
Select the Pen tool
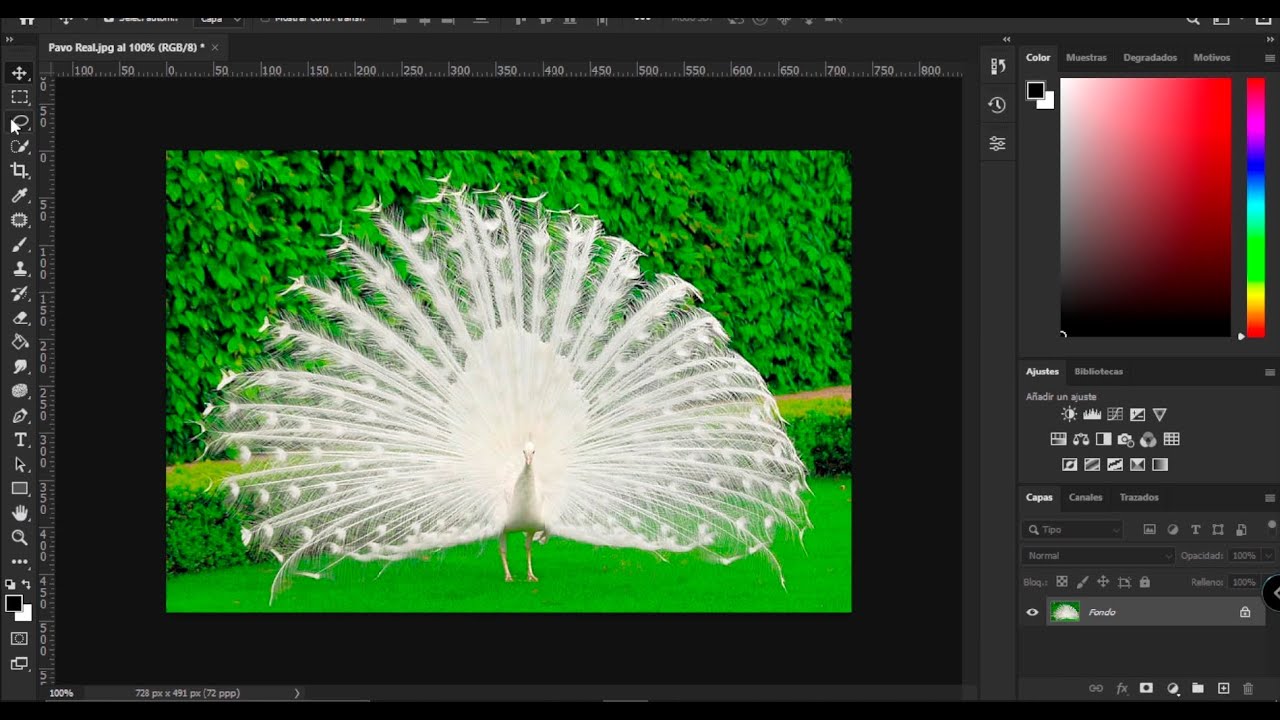click(x=19, y=416)
